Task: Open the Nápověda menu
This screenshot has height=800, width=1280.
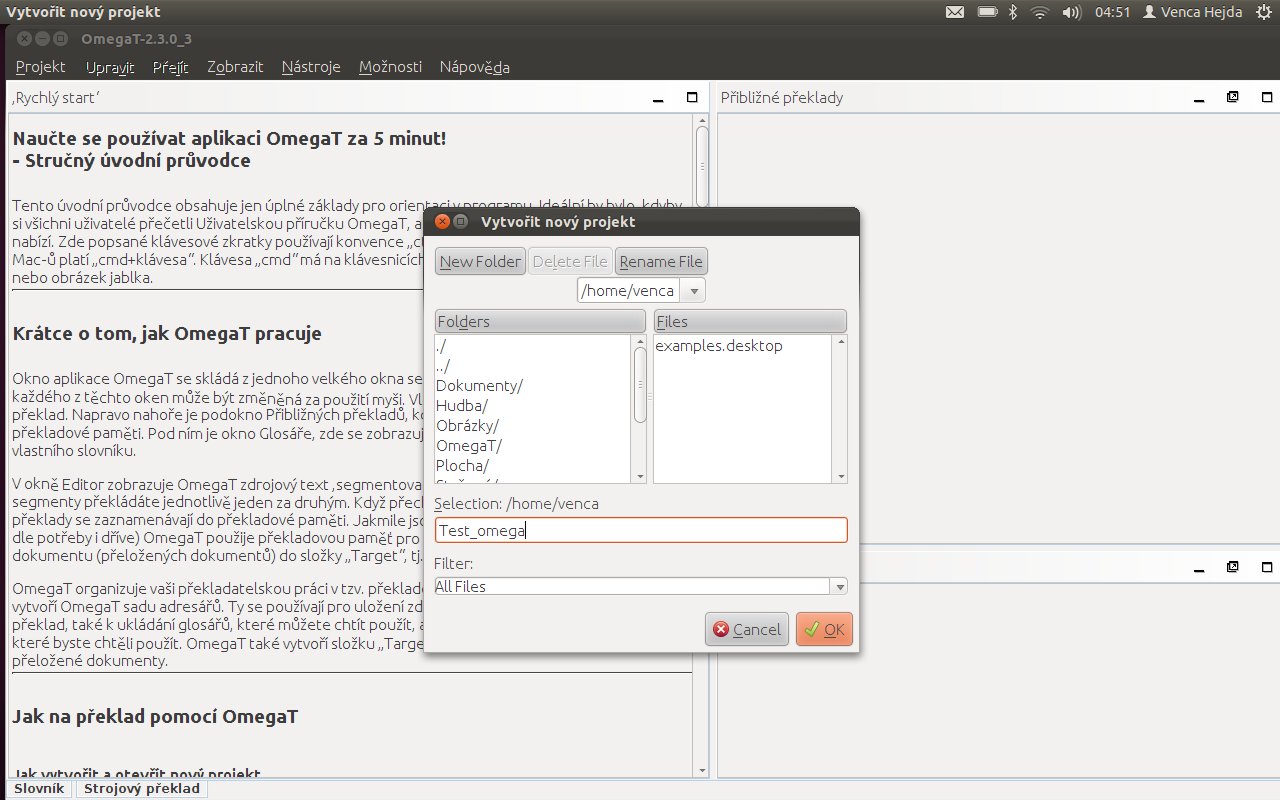Action: pos(475,67)
